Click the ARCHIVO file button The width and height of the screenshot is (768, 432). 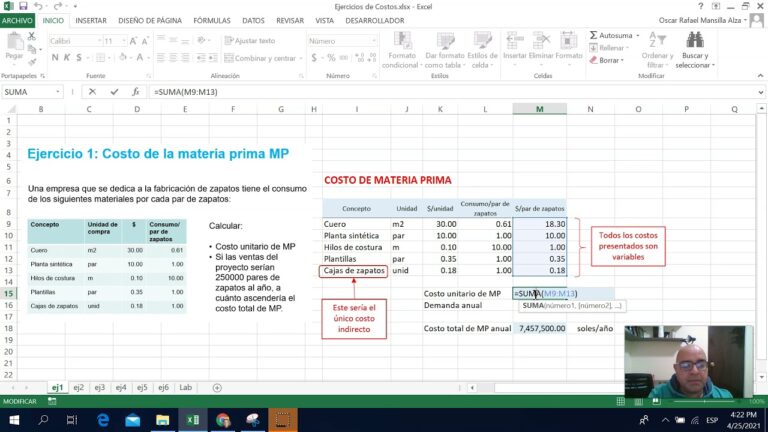pos(17,21)
